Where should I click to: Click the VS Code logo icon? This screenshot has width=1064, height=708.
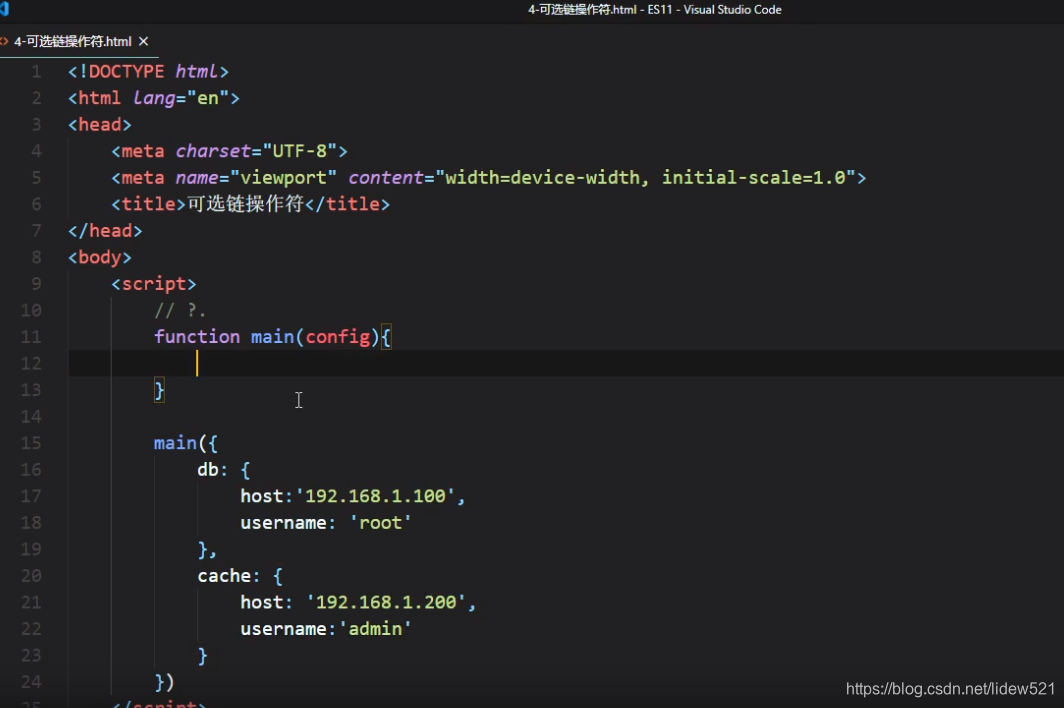click(4, 10)
